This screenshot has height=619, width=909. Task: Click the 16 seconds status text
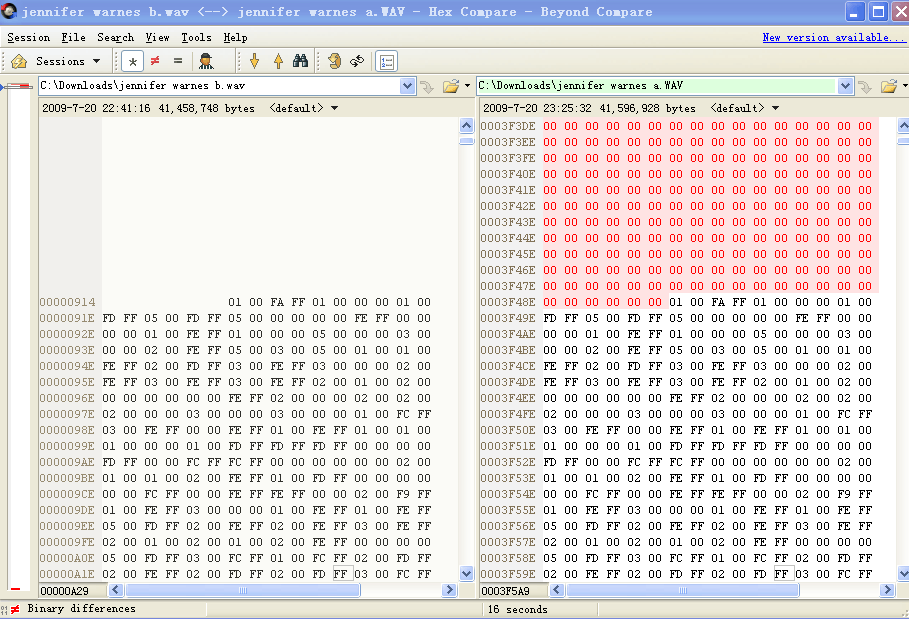[x=518, y=609]
